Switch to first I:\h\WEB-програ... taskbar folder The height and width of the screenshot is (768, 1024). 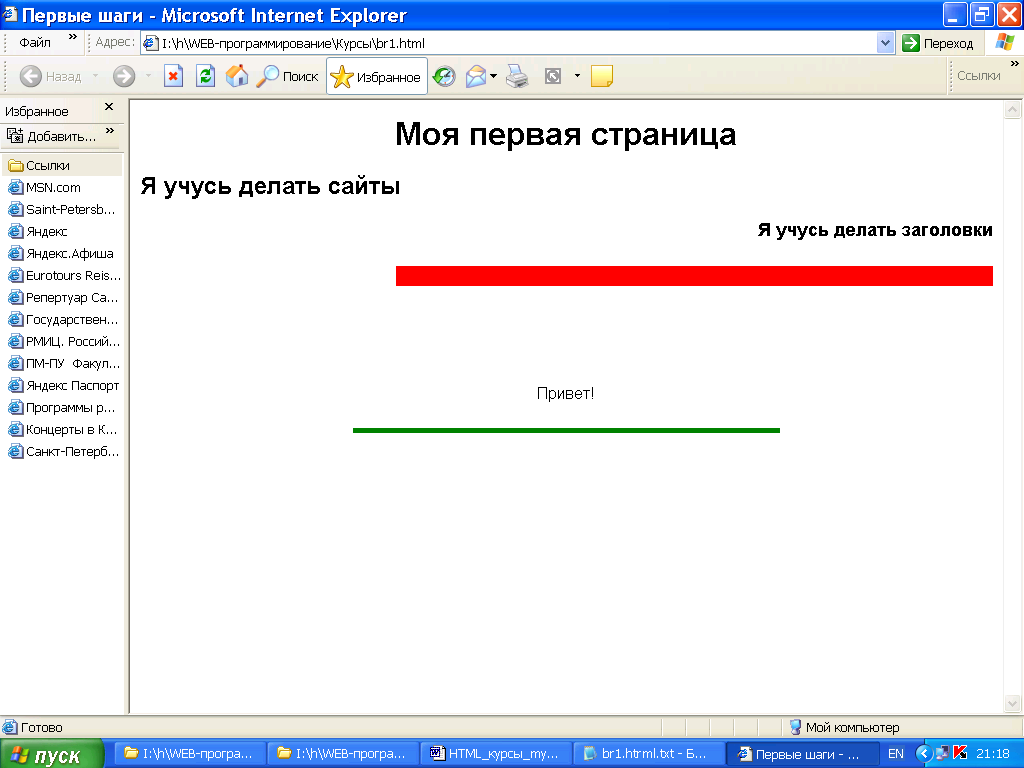(190, 754)
